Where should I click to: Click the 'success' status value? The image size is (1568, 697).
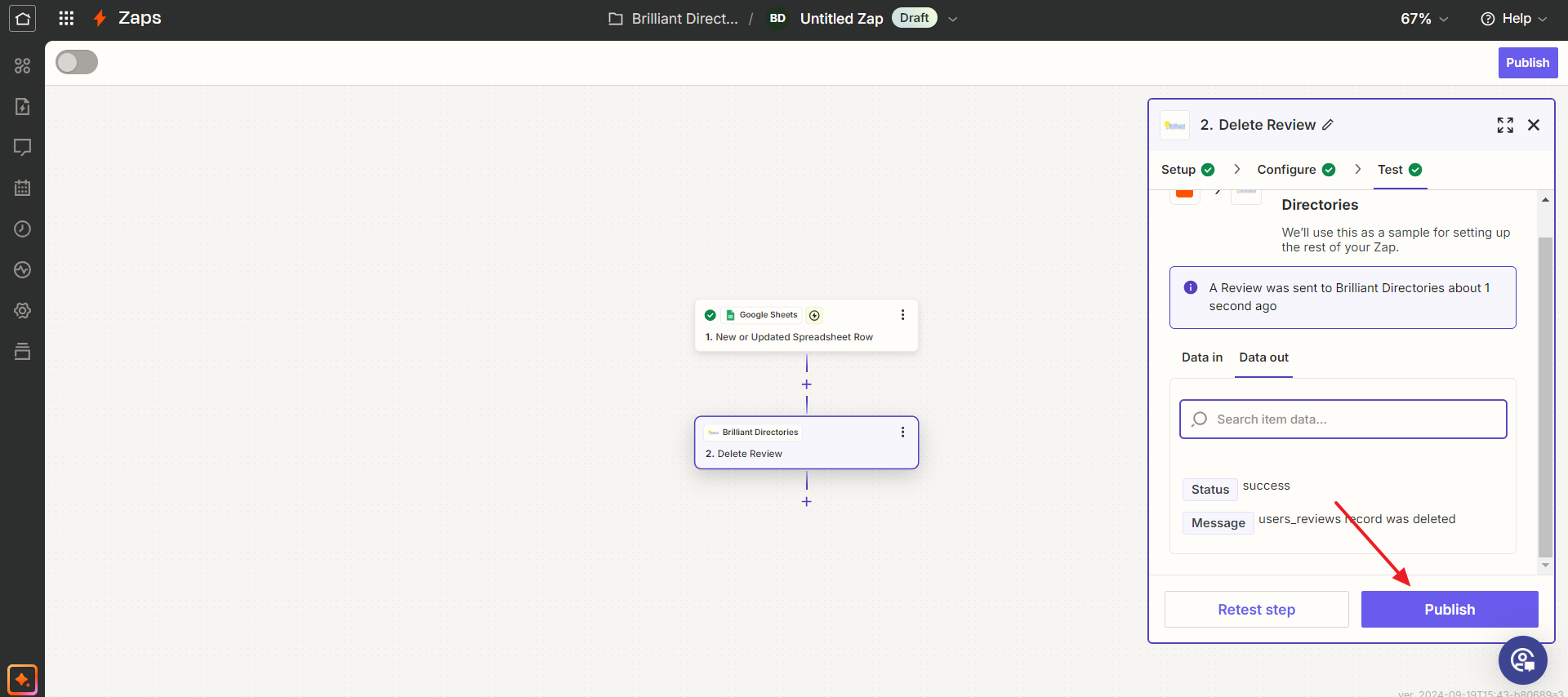1266,486
